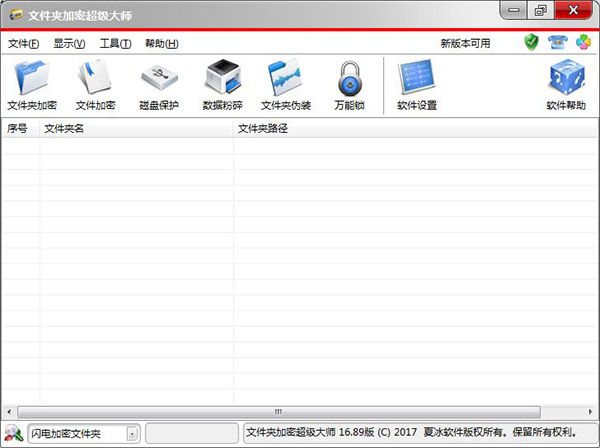Open the 文件夹加密 folder encryption tool
Image resolution: width=600 pixels, height=448 pixels.
pyautogui.click(x=32, y=85)
